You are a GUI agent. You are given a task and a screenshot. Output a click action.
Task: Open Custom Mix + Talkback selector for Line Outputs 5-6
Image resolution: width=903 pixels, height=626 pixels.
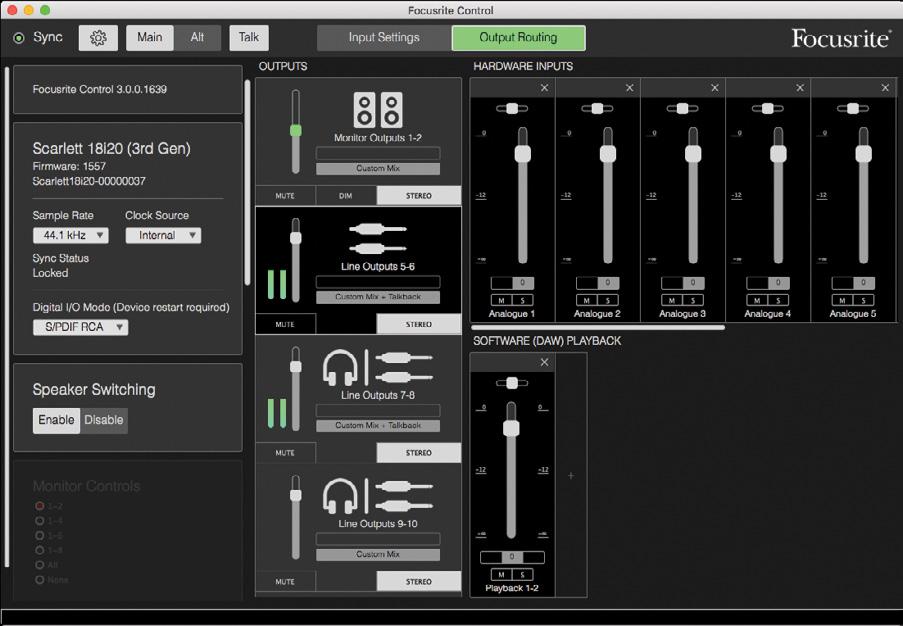[378, 297]
